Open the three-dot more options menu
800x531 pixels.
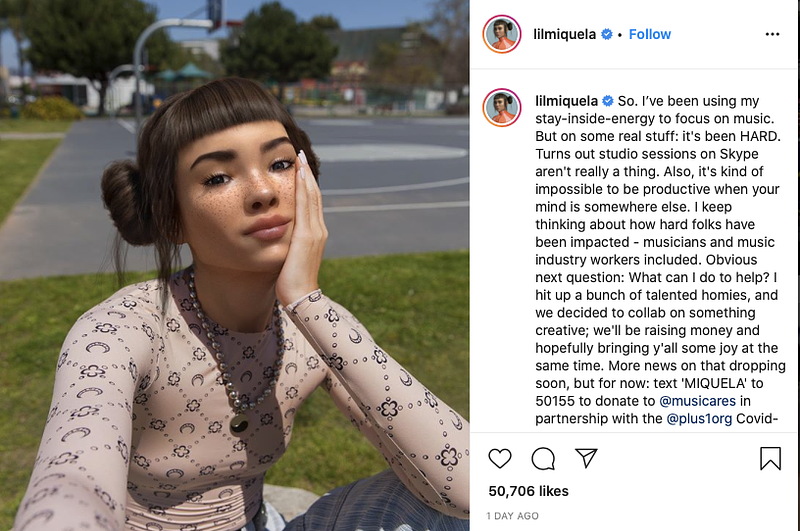coord(772,34)
